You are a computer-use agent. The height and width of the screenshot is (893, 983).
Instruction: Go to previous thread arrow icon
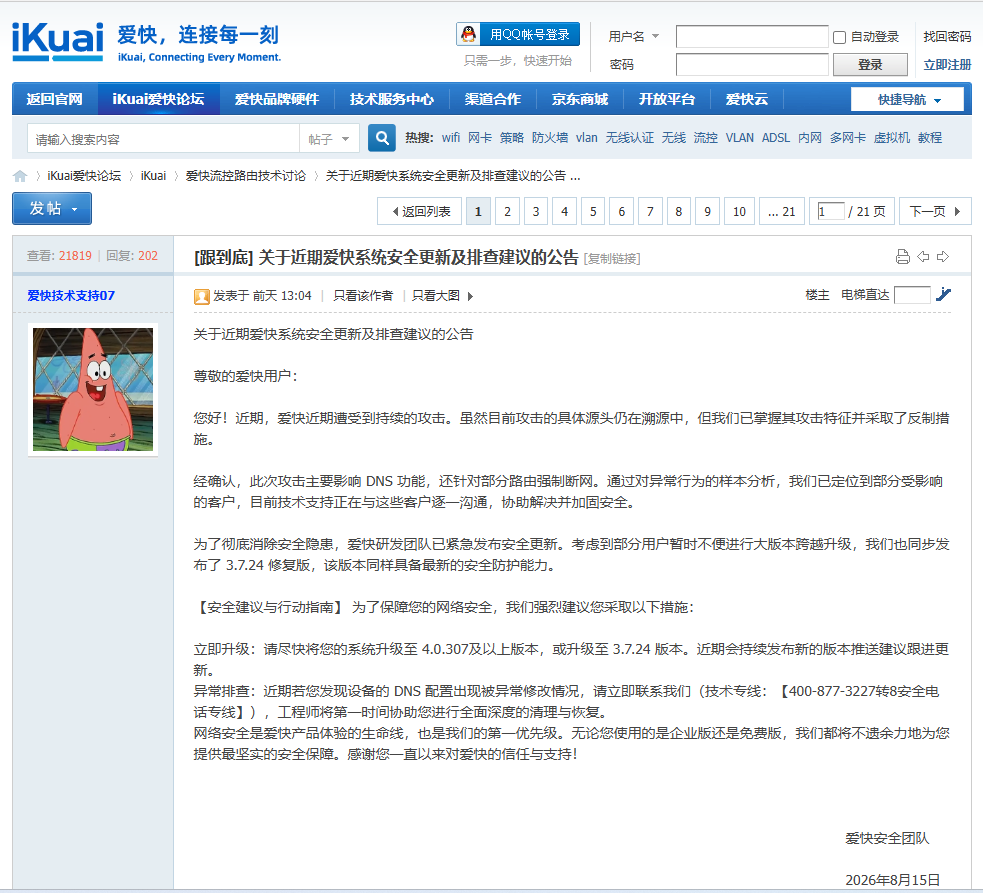click(x=923, y=256)
